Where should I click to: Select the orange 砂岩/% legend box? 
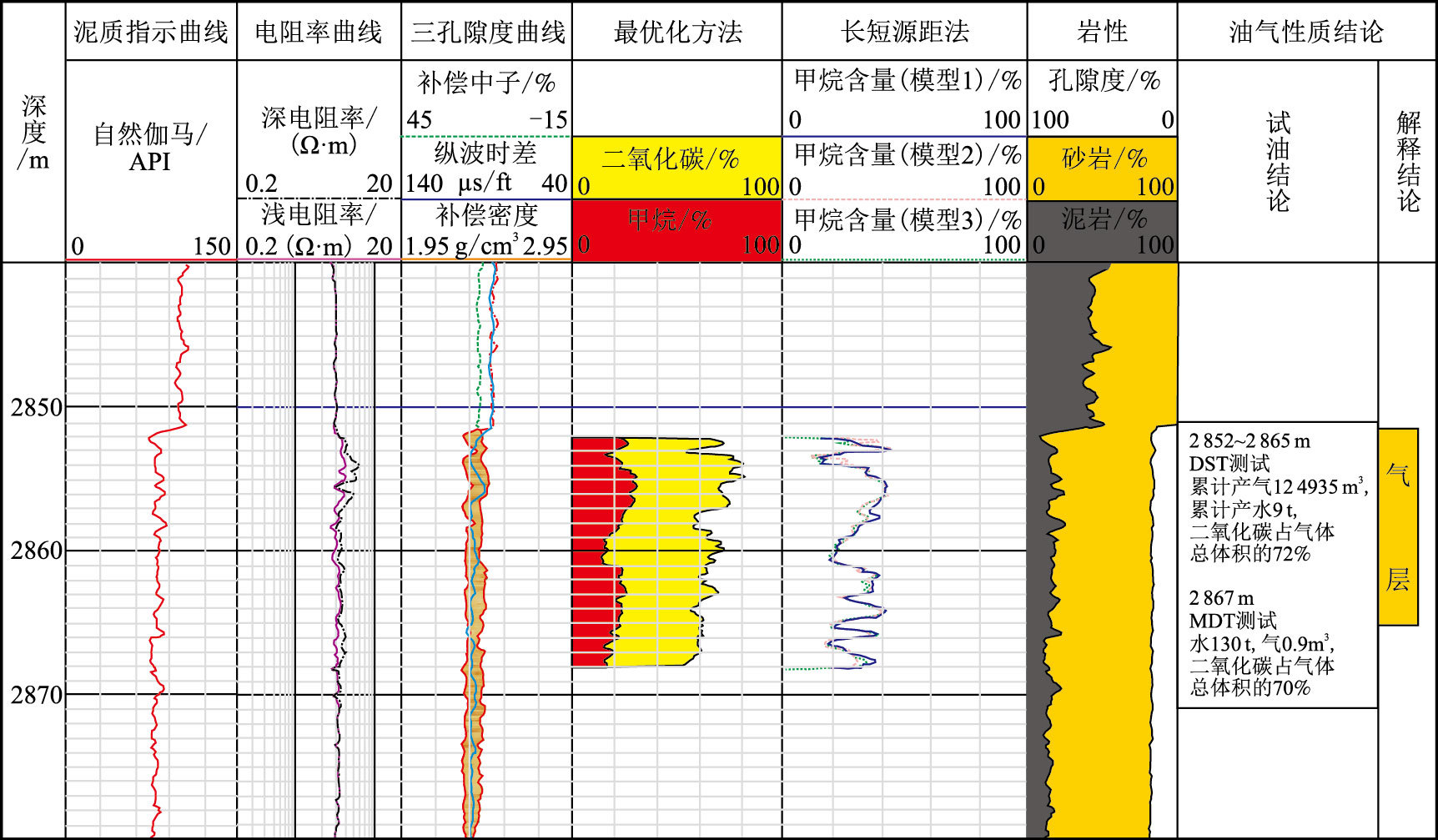pos(1102,169)
